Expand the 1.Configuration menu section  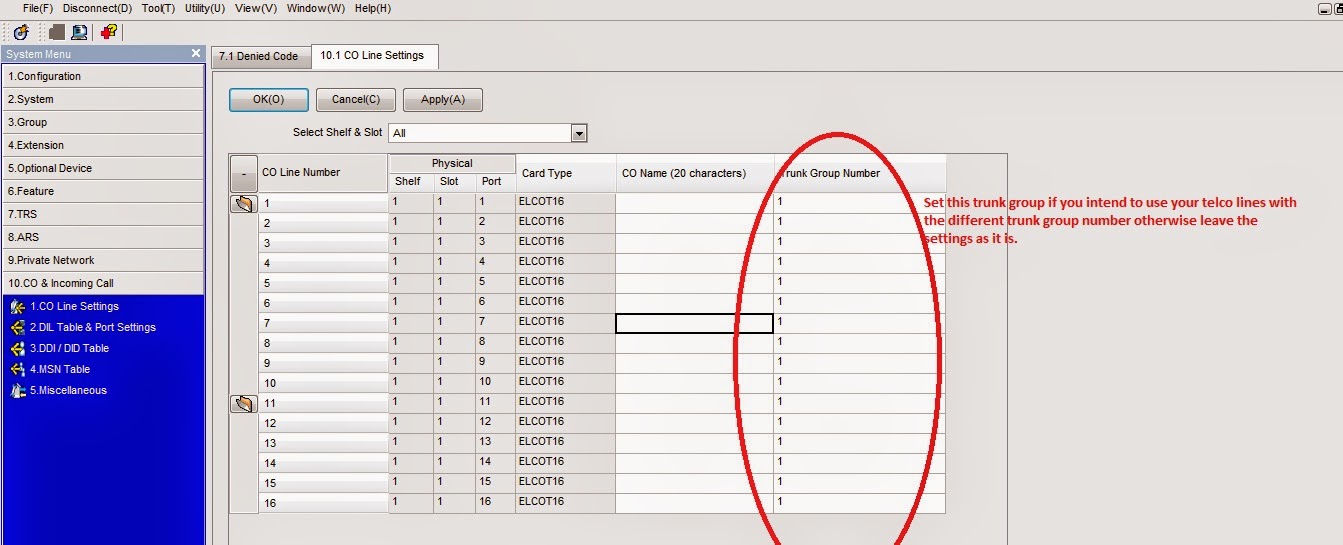pos(102,76)
